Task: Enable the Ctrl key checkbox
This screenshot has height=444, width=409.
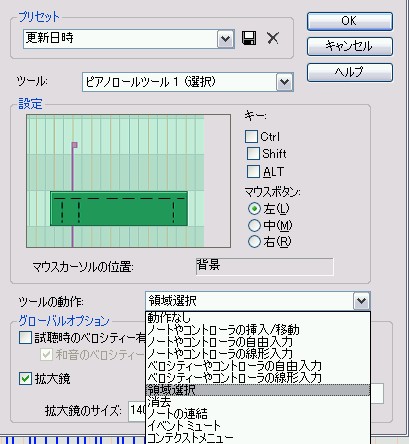Action: 251,136
